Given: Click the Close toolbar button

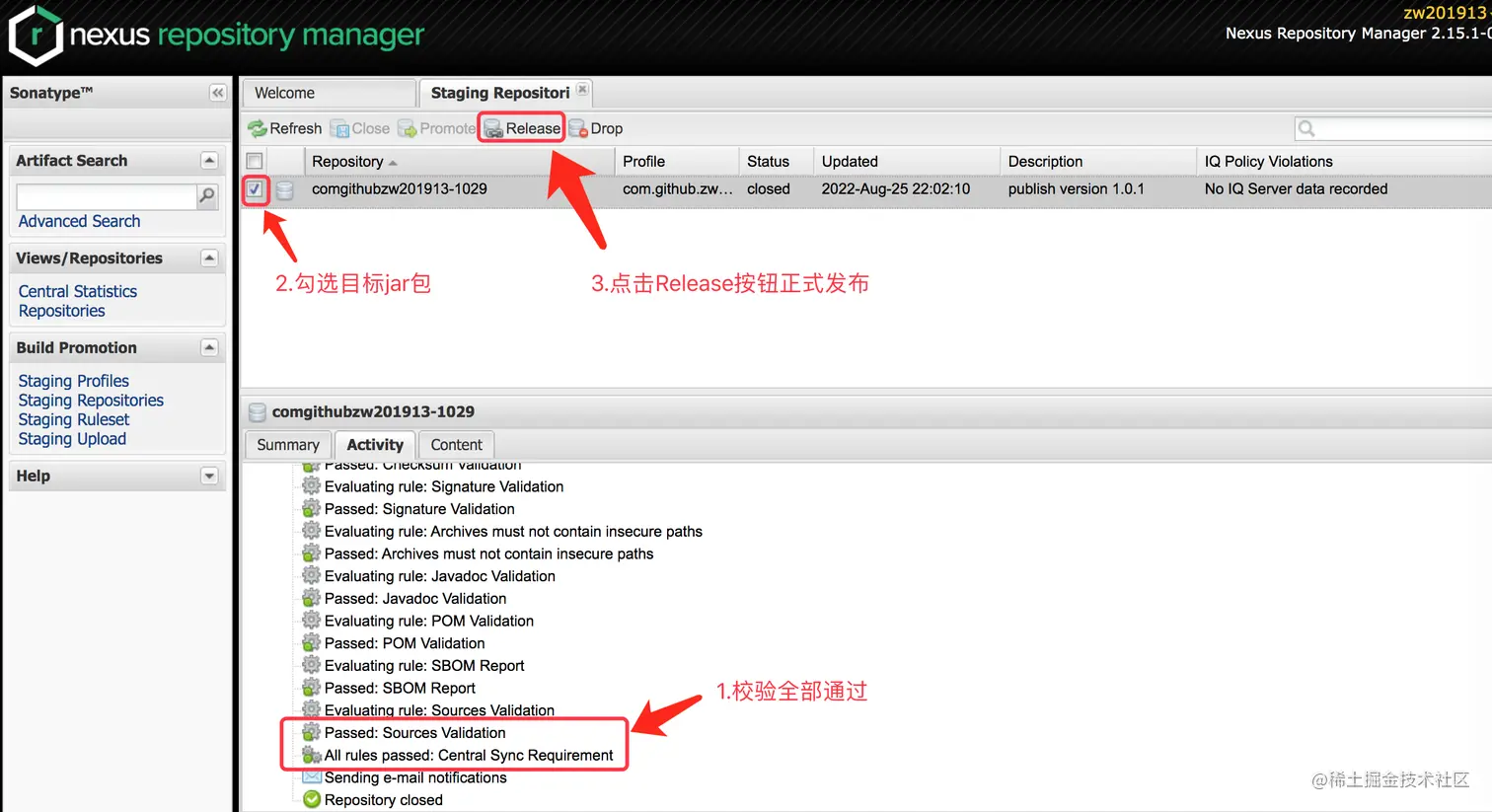Looking at the screenshot, I should 360,128.
